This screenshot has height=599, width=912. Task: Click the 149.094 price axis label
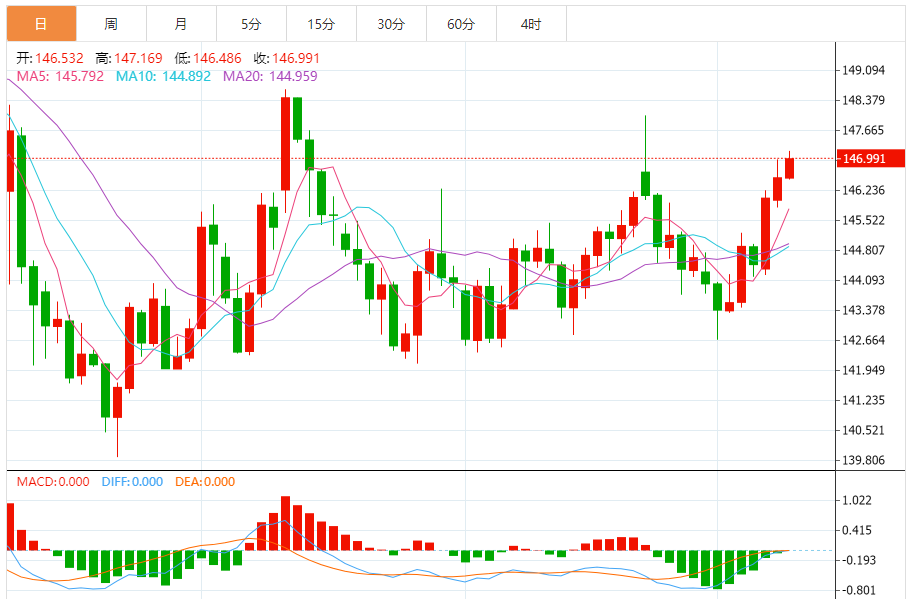pos(863,70)
